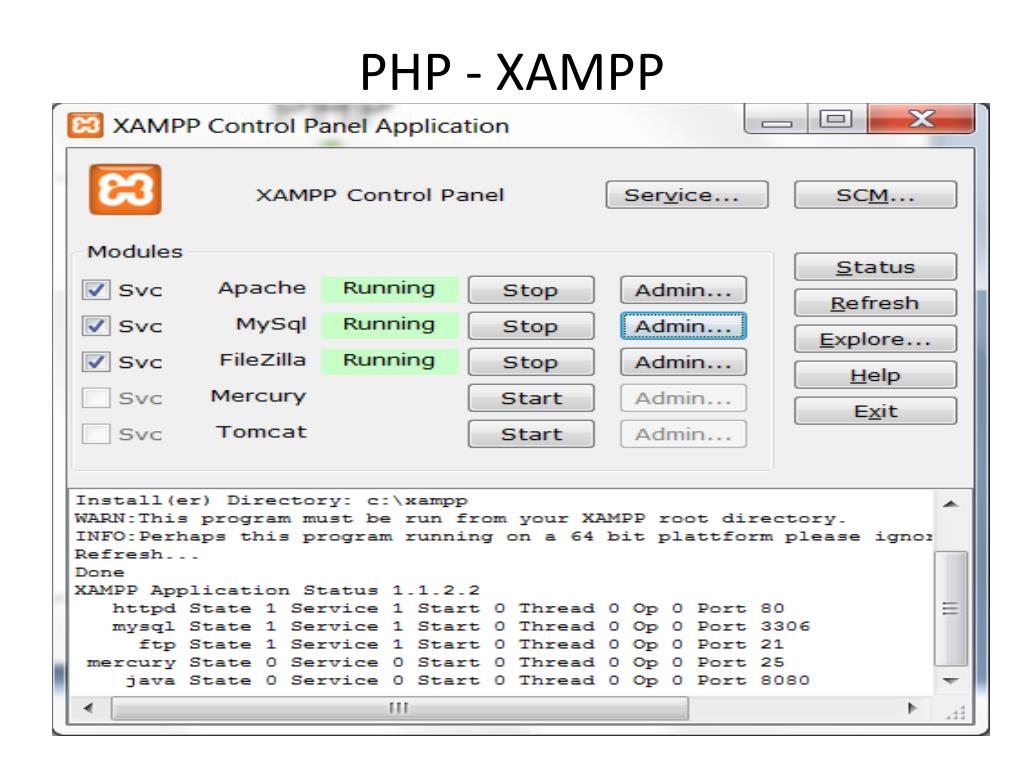Viewport: 1024px width, 768px height.
Task: Uncheck the Apache Svc checkbox
Action: tap(96, 289)
